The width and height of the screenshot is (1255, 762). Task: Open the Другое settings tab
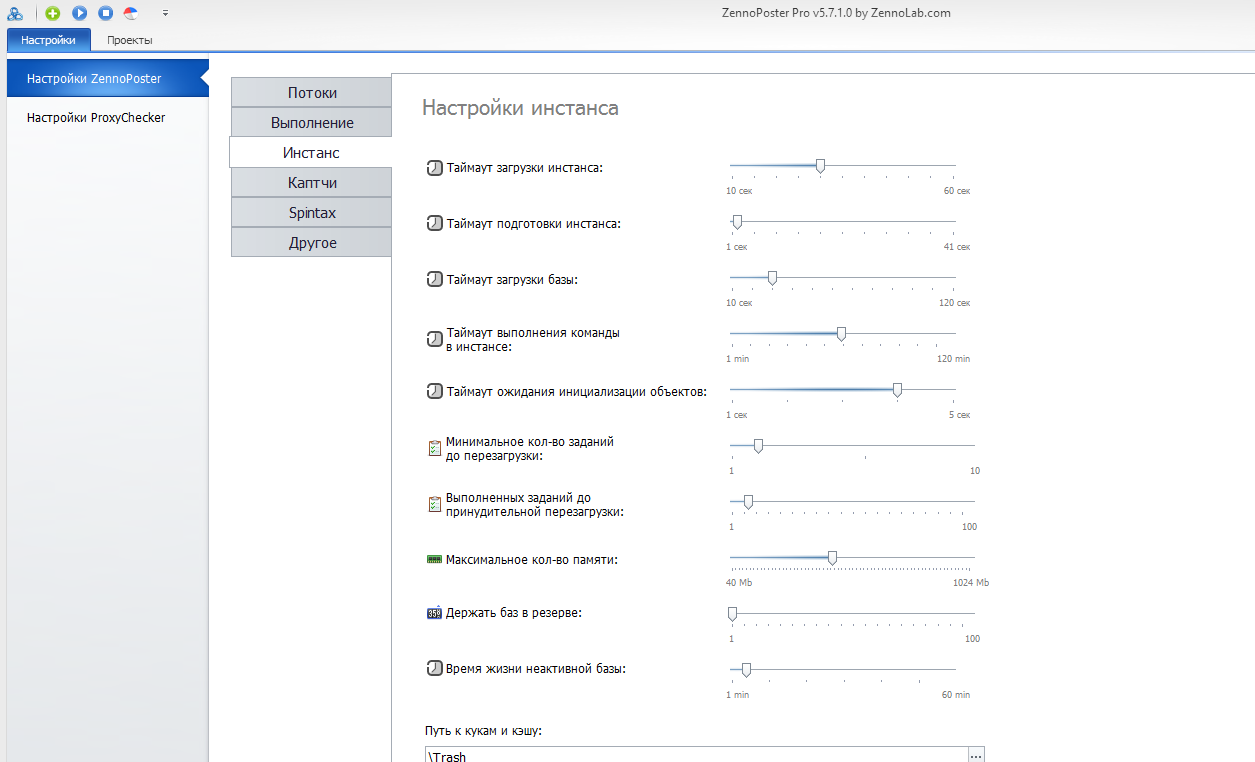(x=312, y=243)
